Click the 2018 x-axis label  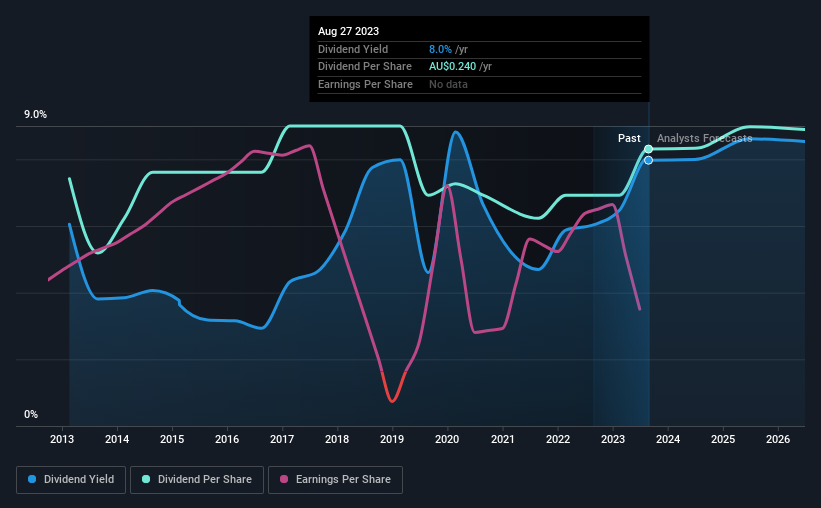tap(337, 439)
